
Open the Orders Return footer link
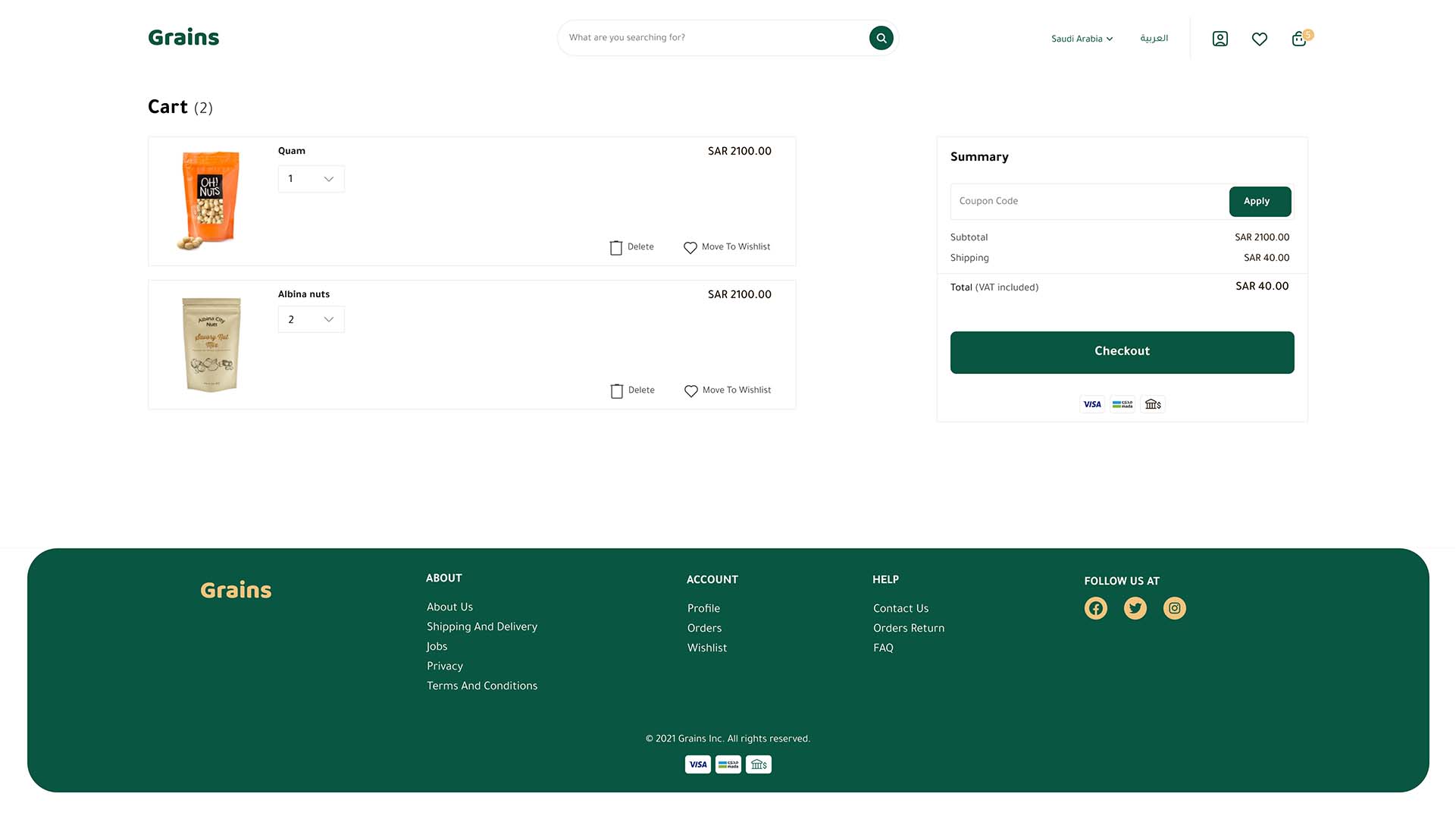click(x=909, y=629)
